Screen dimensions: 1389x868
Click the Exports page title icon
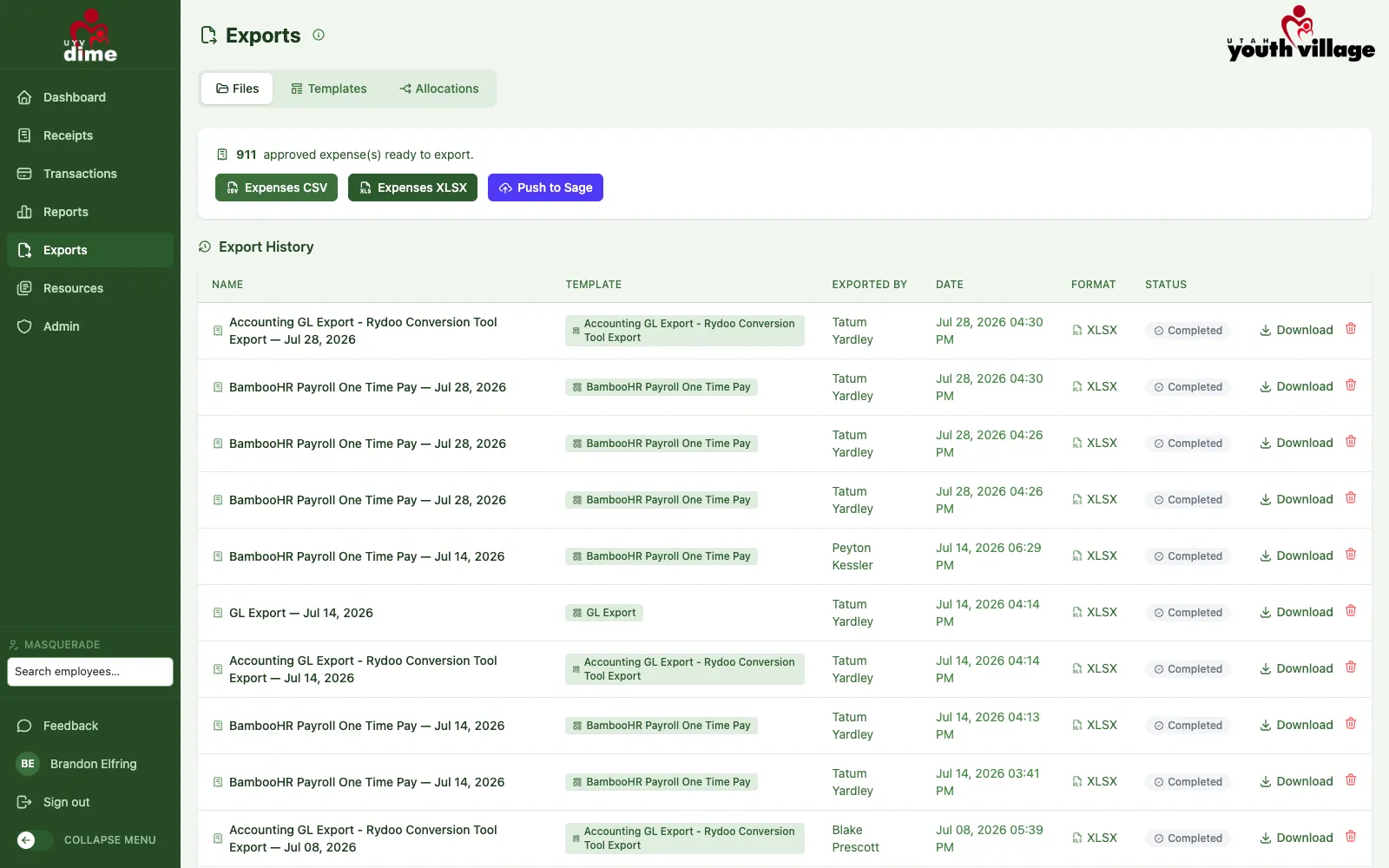click(208, 35)
